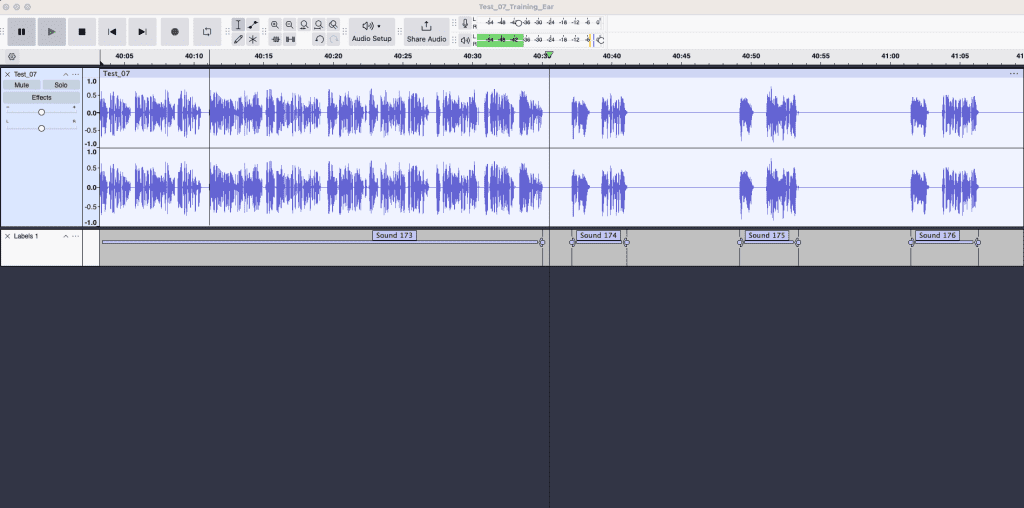The height and width of the screenshot is (508, 1024).
Task: Click timeline ruler at 41:00
Action: tap(890, 56)
